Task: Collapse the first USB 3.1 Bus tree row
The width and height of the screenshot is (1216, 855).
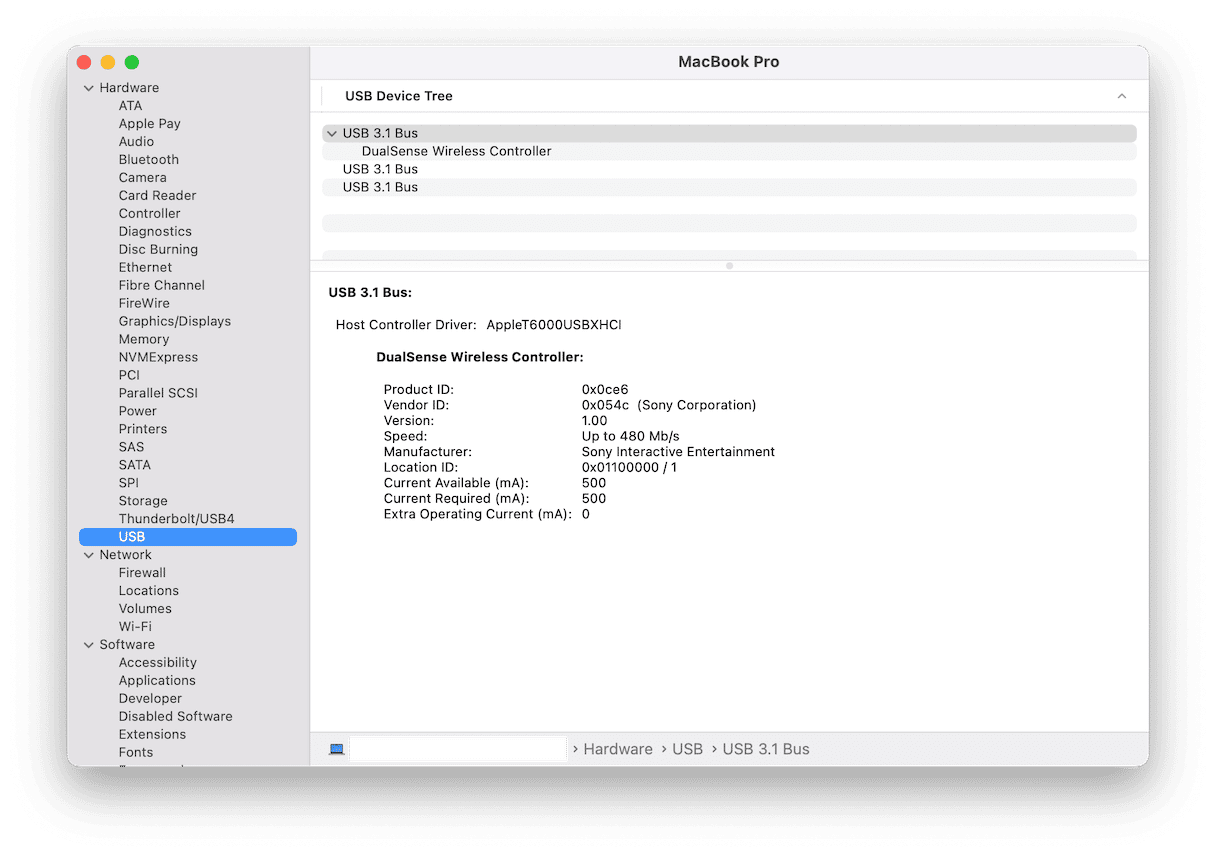Action: 332,133
